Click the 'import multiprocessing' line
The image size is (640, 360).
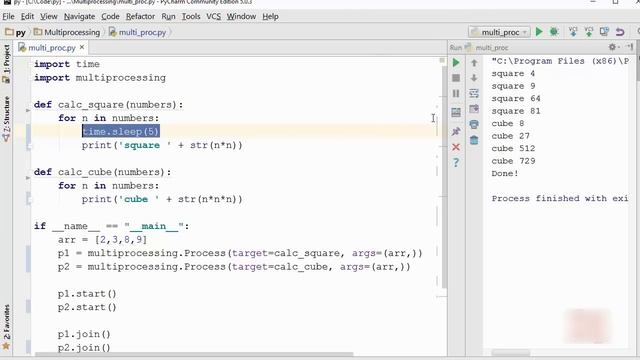(x=100, y=78)
